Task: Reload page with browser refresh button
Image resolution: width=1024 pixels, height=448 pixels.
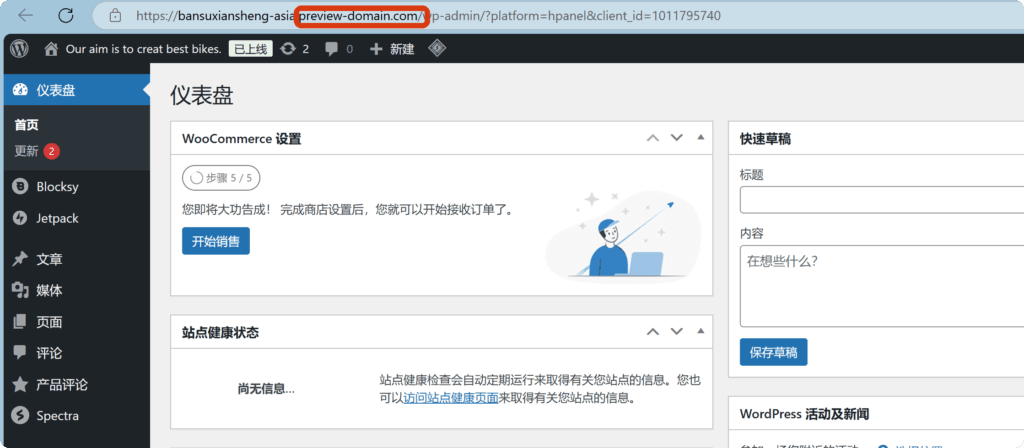Action: 66,16
